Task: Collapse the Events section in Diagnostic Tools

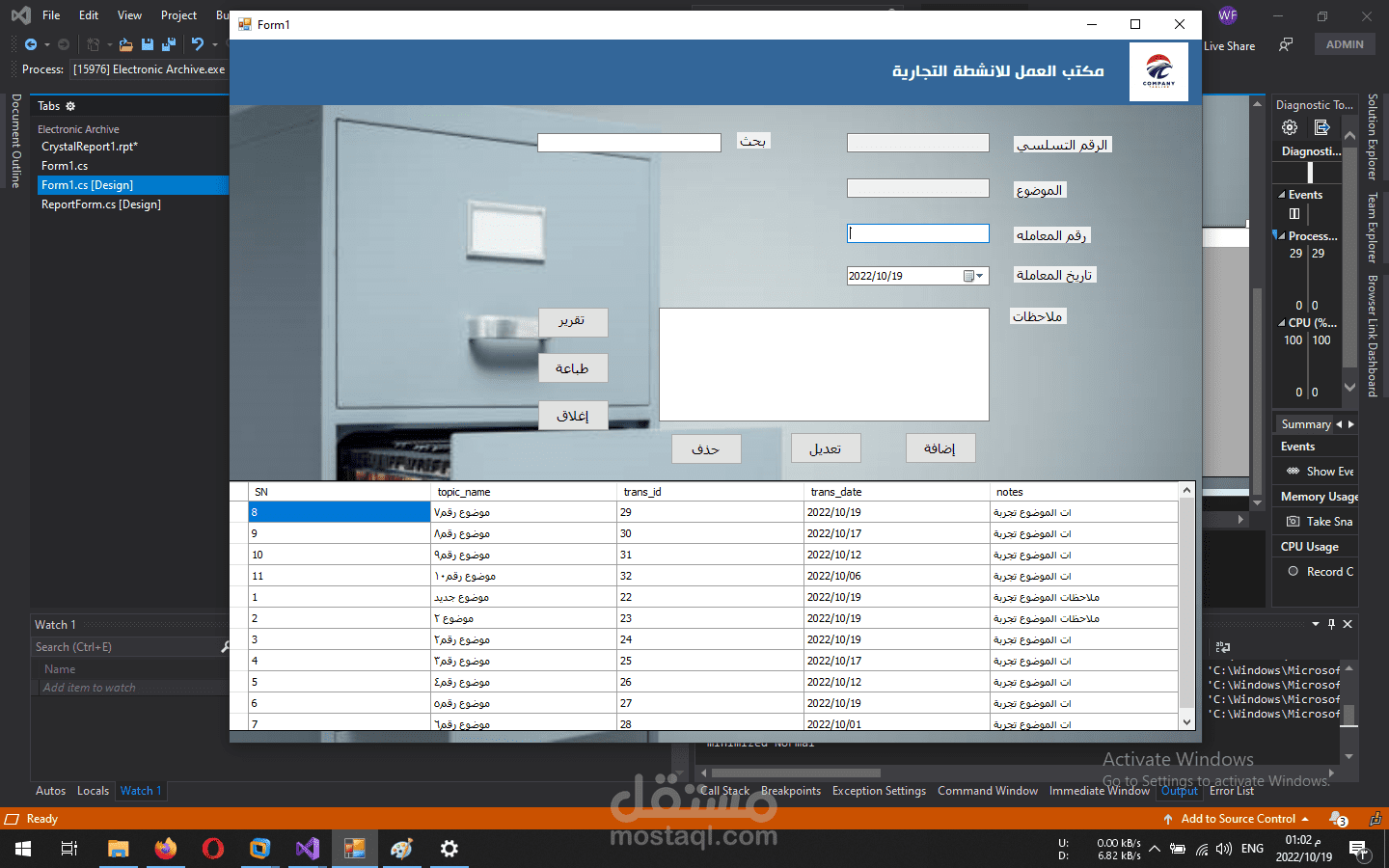Action: 1282,195
